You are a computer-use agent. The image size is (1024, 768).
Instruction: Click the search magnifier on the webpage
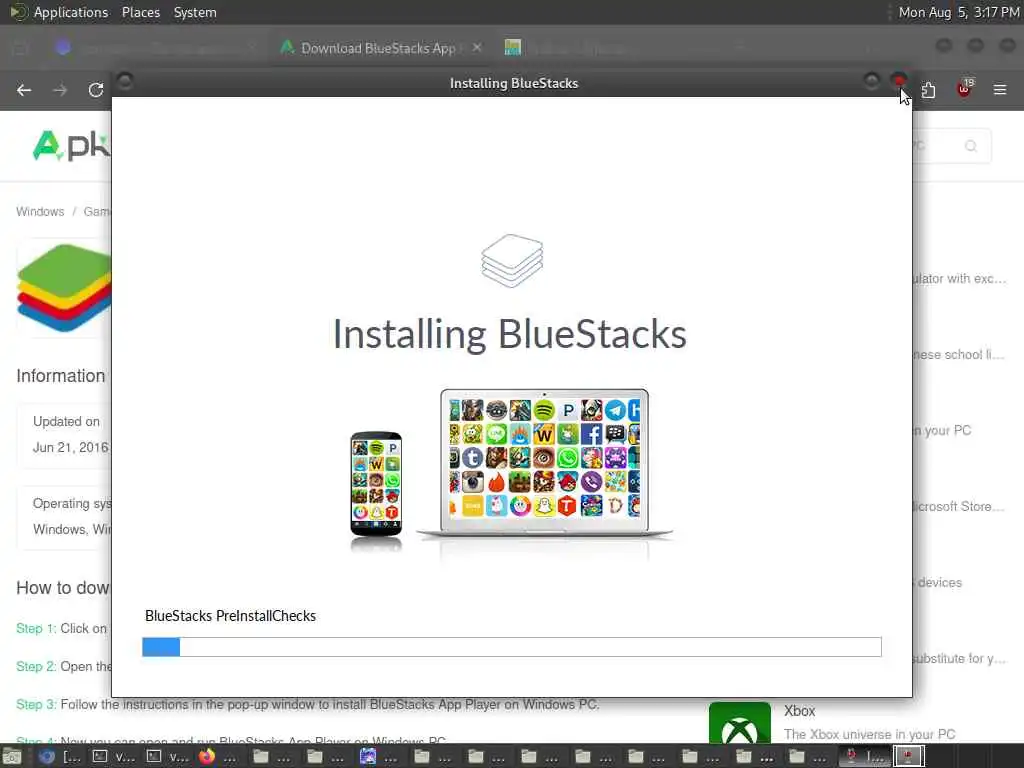971,146
